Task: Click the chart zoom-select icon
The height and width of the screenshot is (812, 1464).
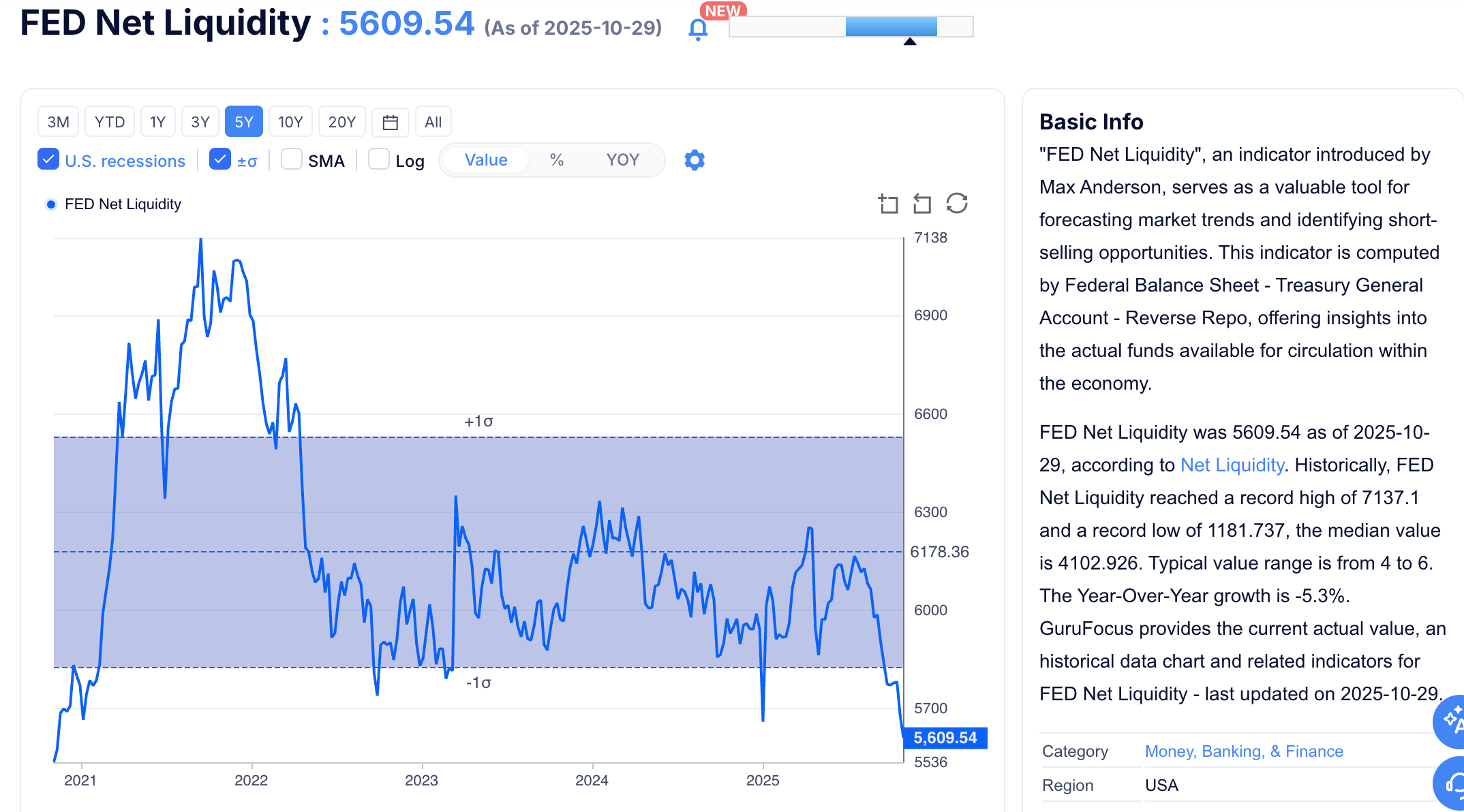Action: point(888,204)
